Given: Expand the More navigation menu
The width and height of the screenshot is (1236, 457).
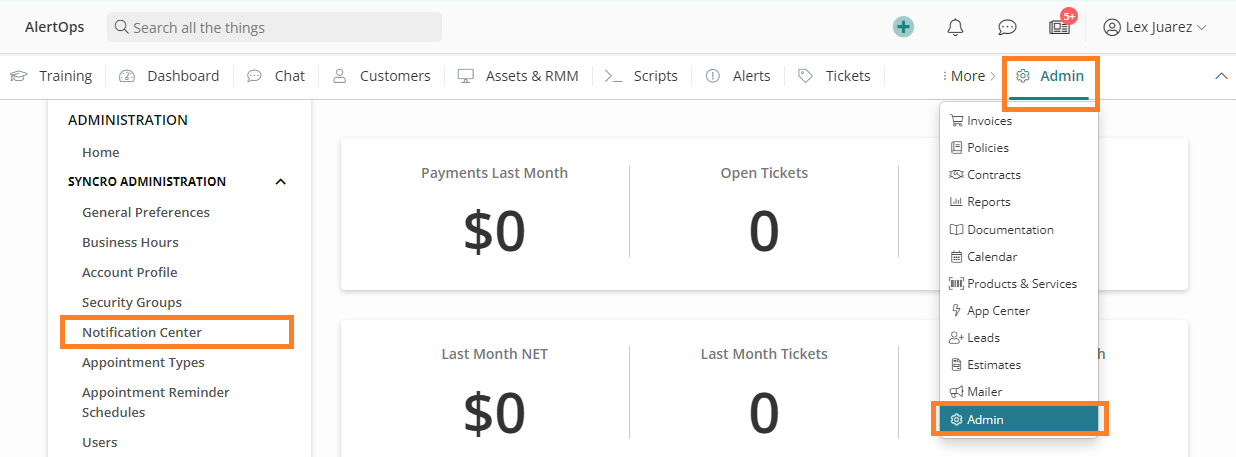Looking at the screenshot, I should (968, 76).
